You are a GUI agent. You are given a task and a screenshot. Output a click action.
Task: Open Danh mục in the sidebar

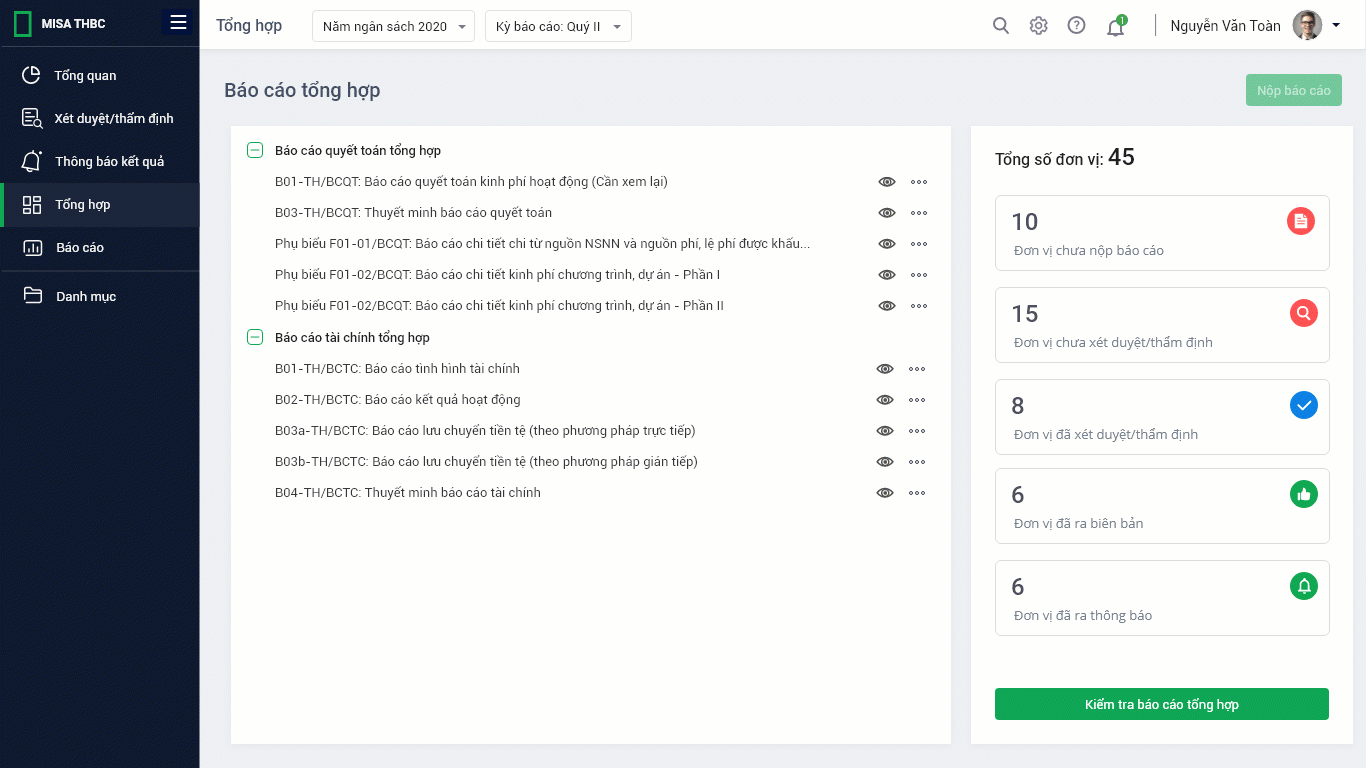coord(100,296)
